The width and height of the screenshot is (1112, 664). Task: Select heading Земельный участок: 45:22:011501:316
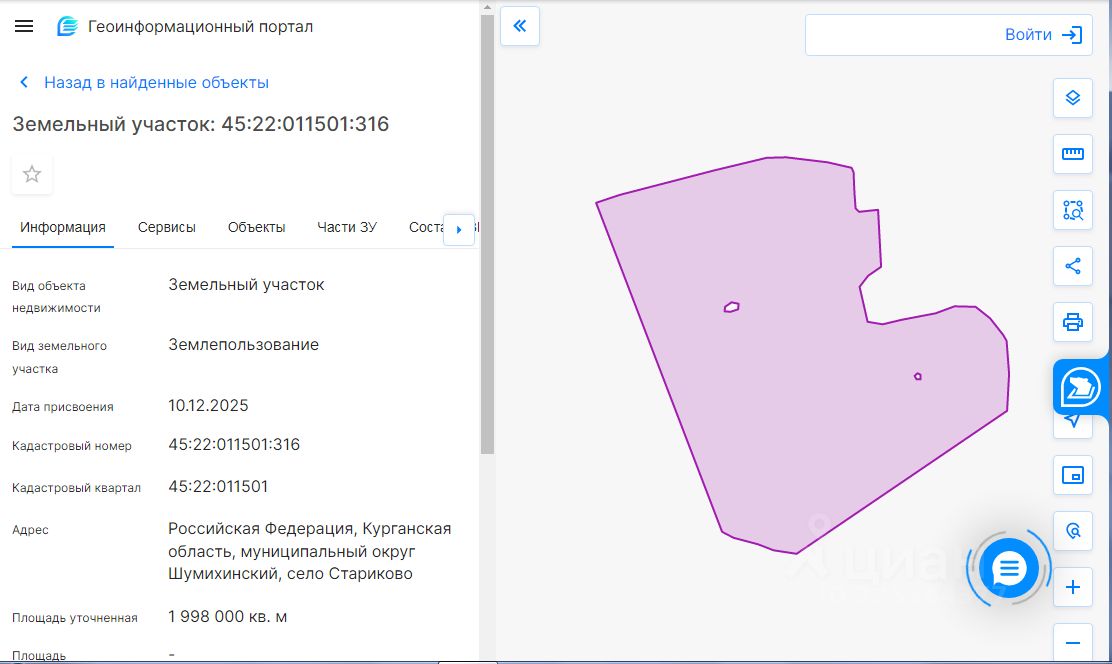(201, 124)
